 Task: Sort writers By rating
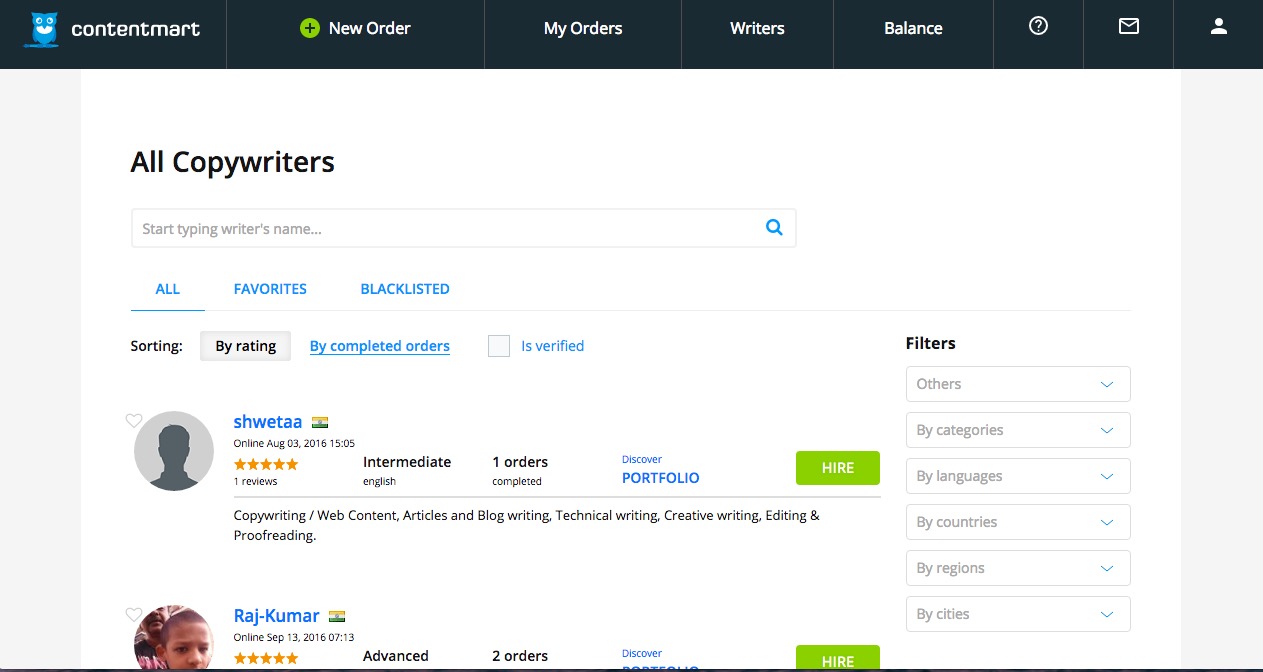click(246, 346)
